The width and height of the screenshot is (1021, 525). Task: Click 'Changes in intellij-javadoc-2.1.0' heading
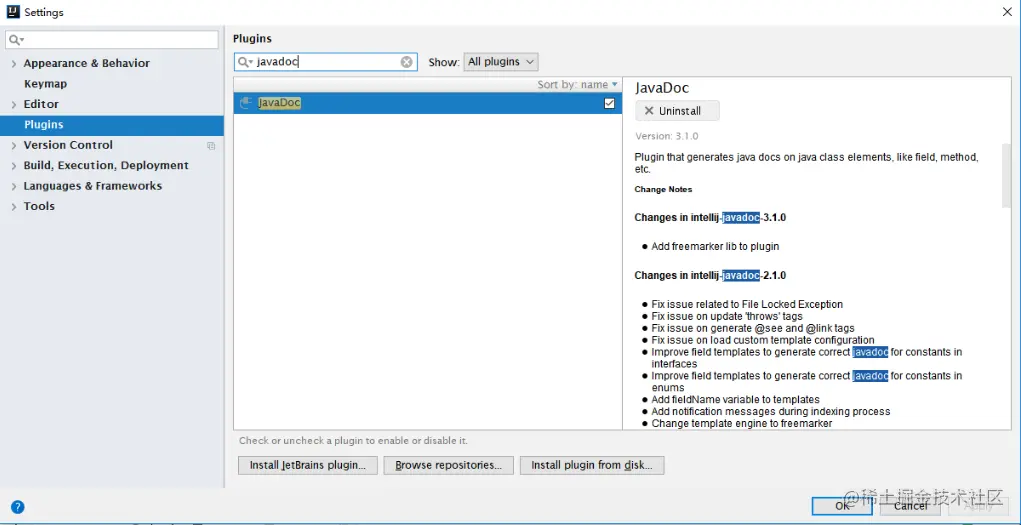[710, 276]
